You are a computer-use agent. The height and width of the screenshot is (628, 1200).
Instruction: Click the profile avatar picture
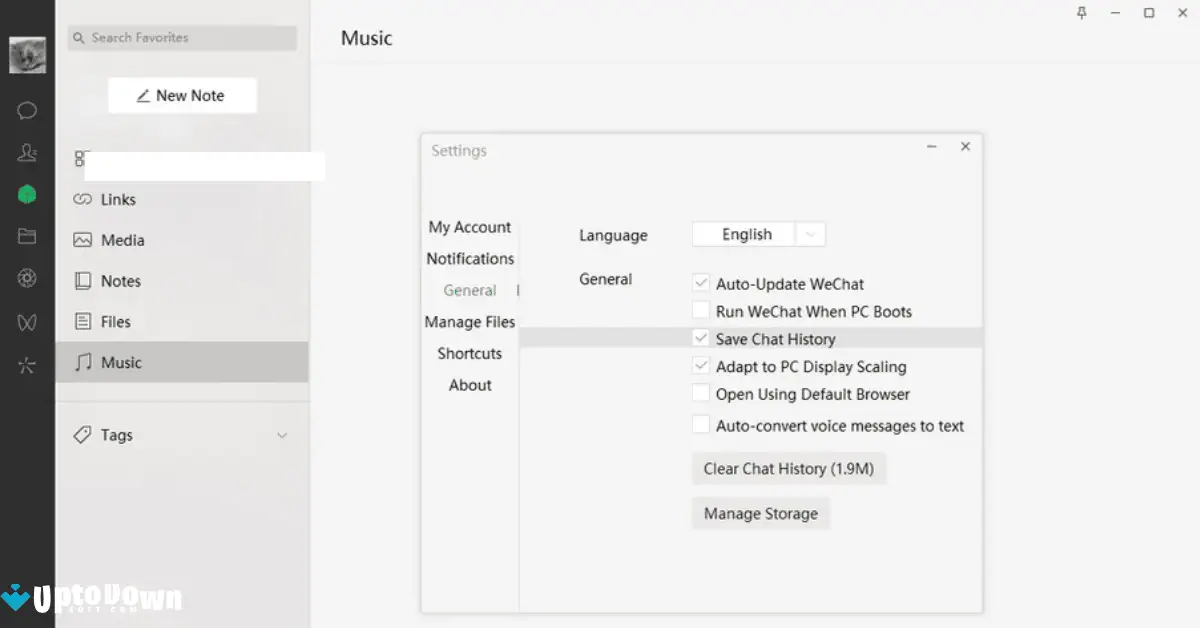(27, 55)
